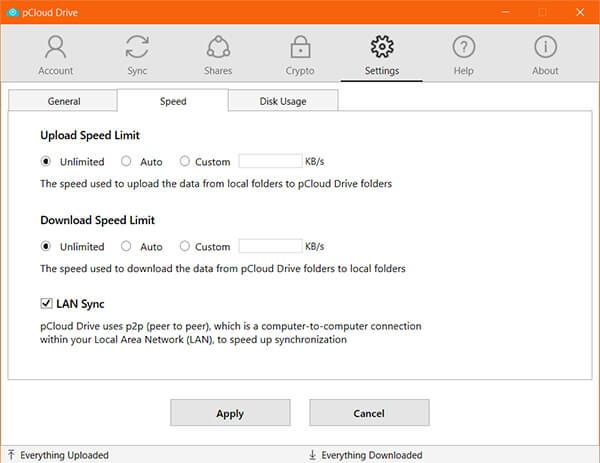Open the Help question mark icon
600x463 pixels.
(x=464, y=47)
